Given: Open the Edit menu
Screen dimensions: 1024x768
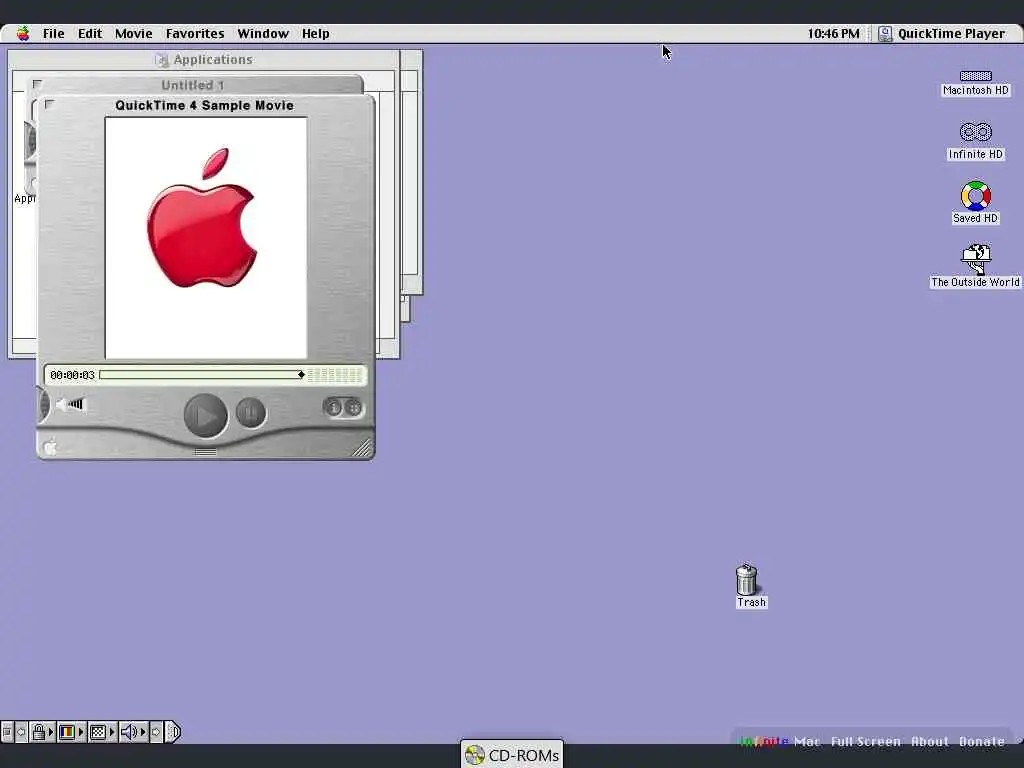Looking at the screenshot, I should click(90, 33).
